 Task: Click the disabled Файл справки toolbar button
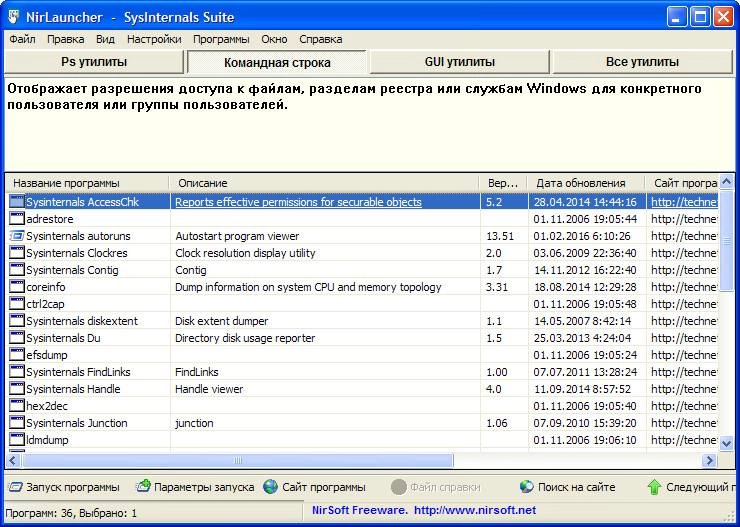click(x=436, y=487)
